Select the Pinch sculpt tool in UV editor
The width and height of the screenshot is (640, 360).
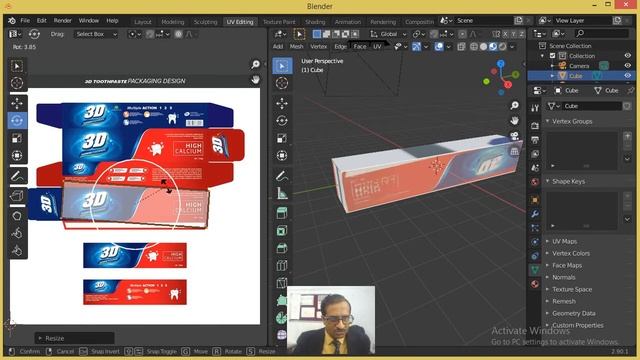17,250
